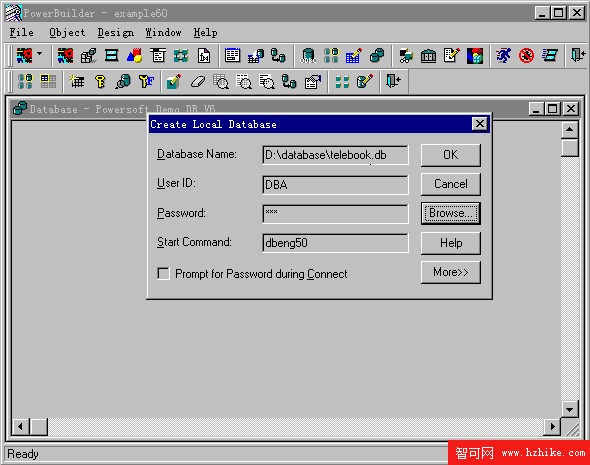This screenshot has height=465, width=590.
Task: Open the stacked-cubes user object painter icon
Action: (89, 56)
